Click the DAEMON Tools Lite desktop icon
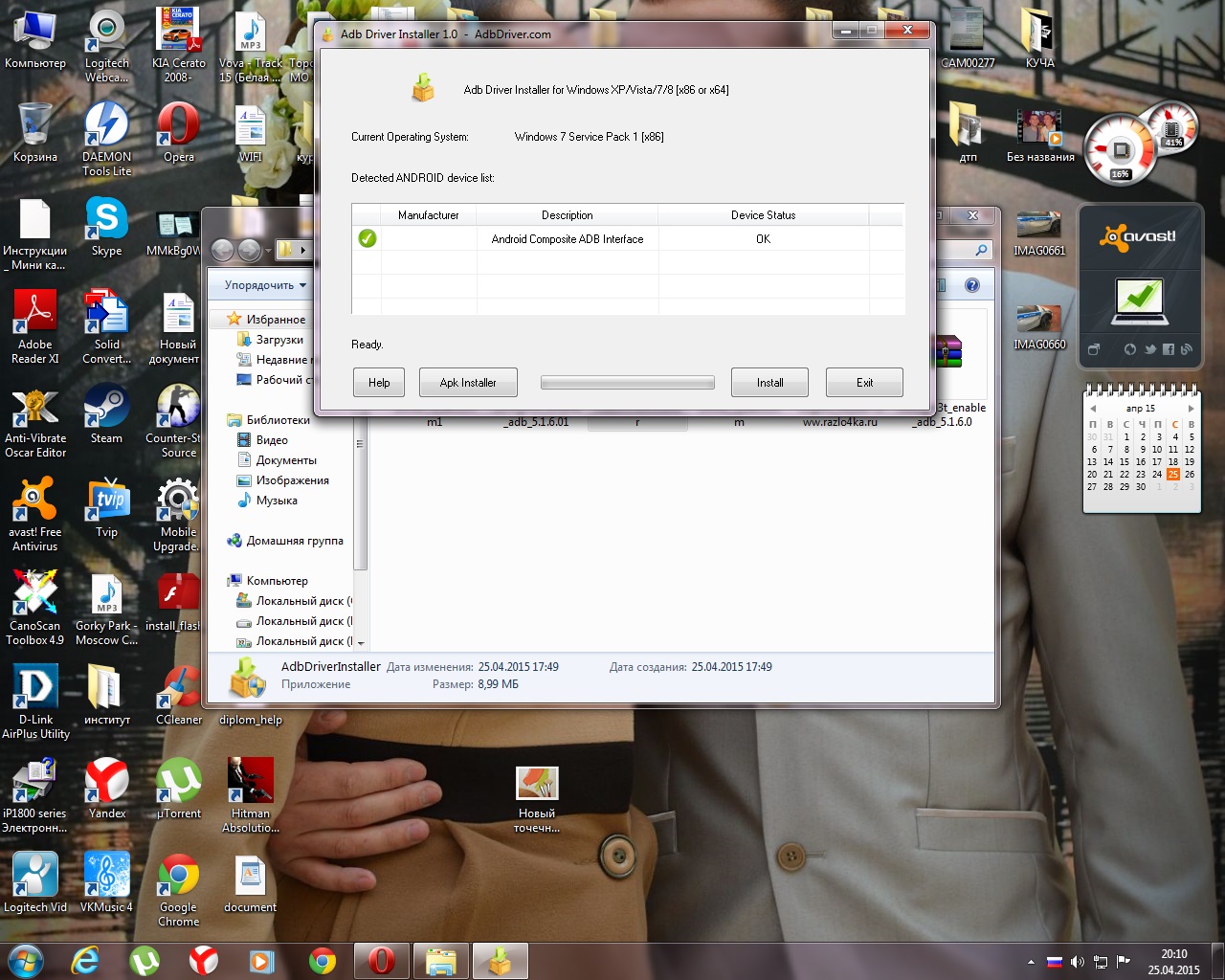 pyautogui.click(x=106, y=132)
